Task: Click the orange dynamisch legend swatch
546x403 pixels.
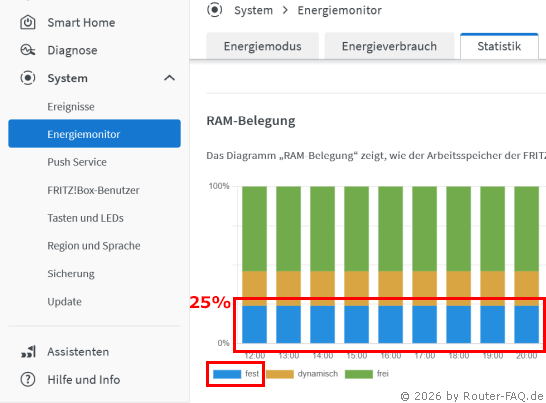Action: (280, 374)
